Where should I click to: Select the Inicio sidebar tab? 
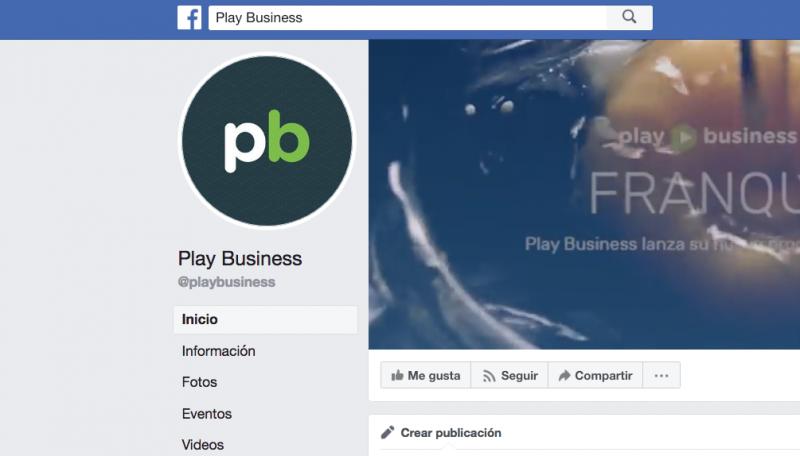click(x=265, y=319)
